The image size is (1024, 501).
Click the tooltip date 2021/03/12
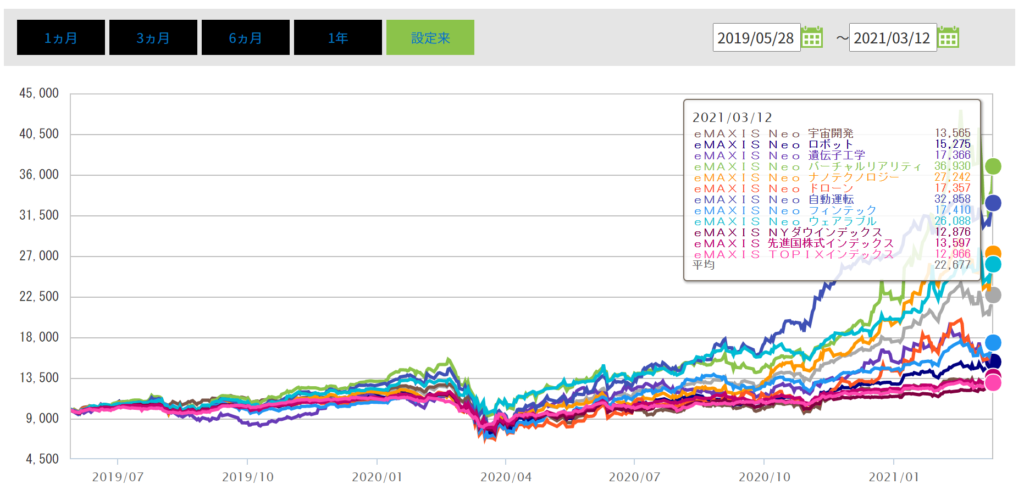(x=731, y=118)
